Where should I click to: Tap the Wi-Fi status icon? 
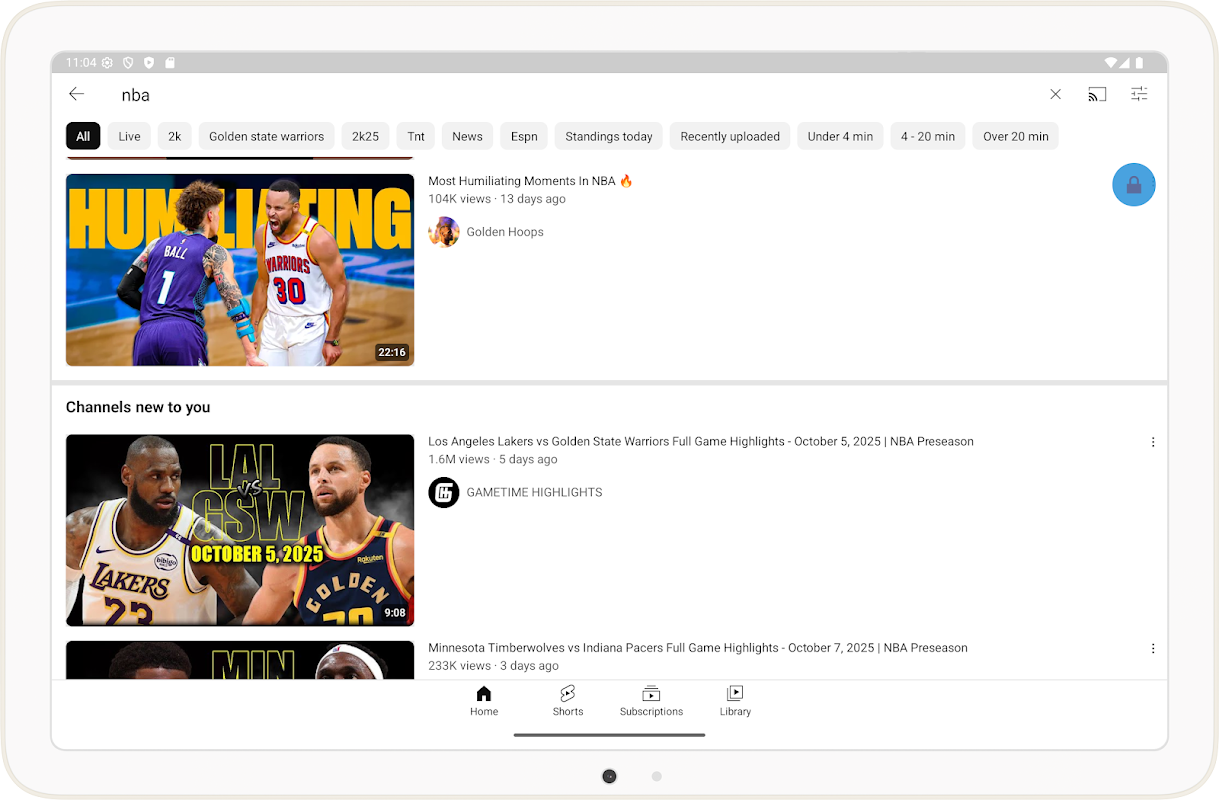[x=1110, y=62]
